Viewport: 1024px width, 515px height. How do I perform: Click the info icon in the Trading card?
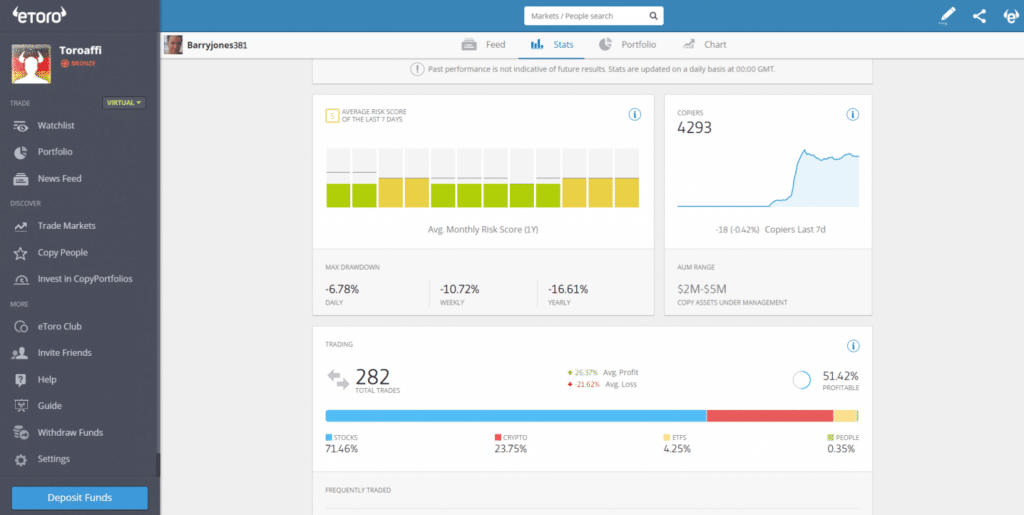click(852, 346)
